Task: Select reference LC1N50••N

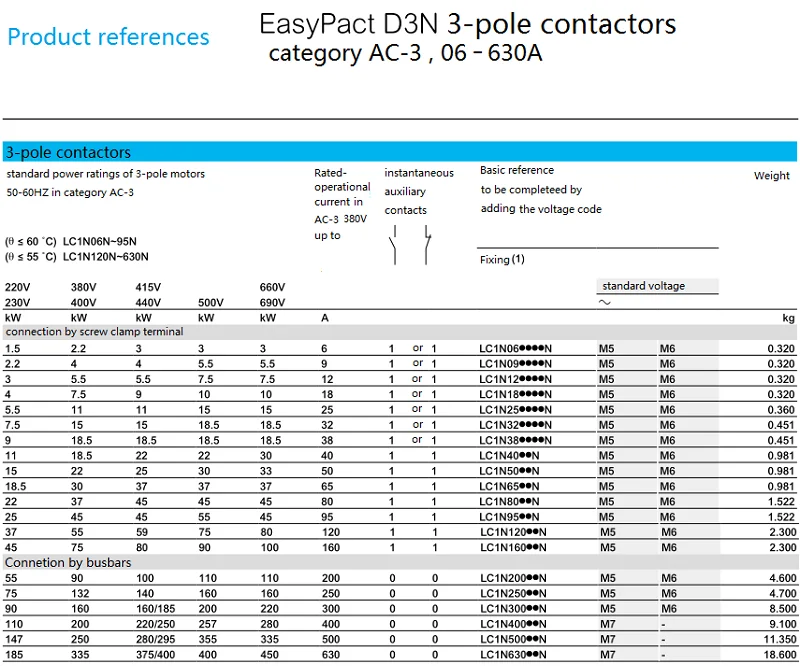Action: pos(509,471)
